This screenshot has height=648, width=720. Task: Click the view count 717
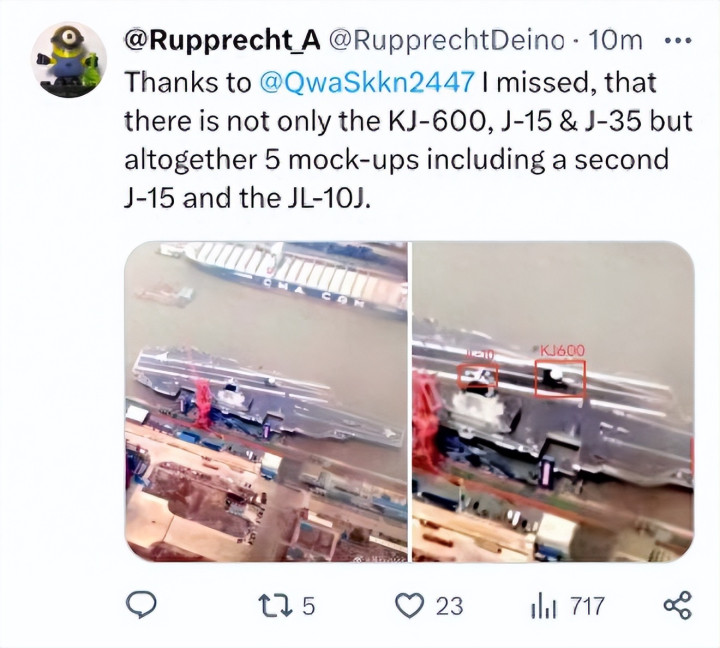tap(588, 606)
